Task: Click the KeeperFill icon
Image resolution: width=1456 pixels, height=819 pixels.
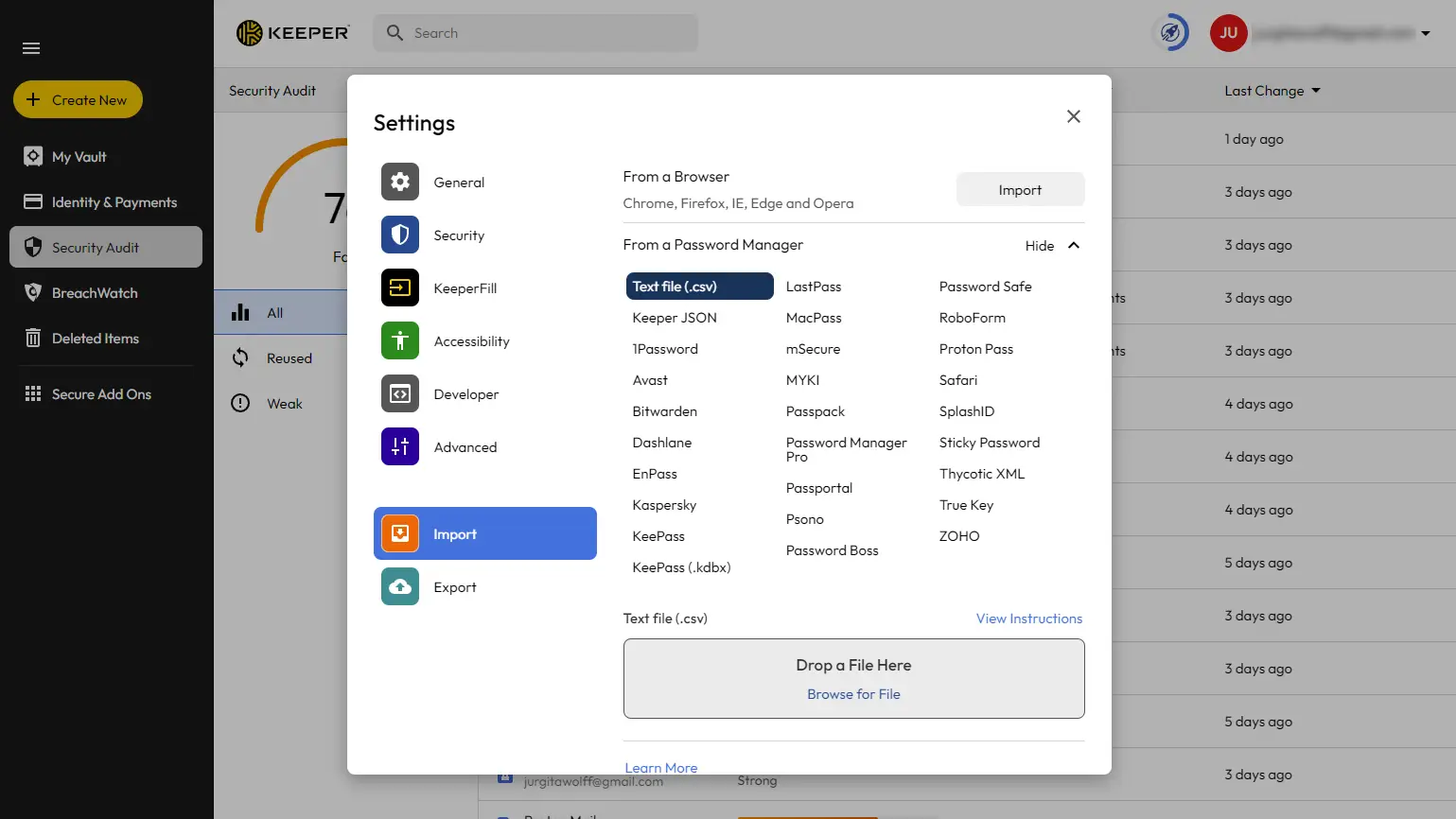Action: point(400,288)
